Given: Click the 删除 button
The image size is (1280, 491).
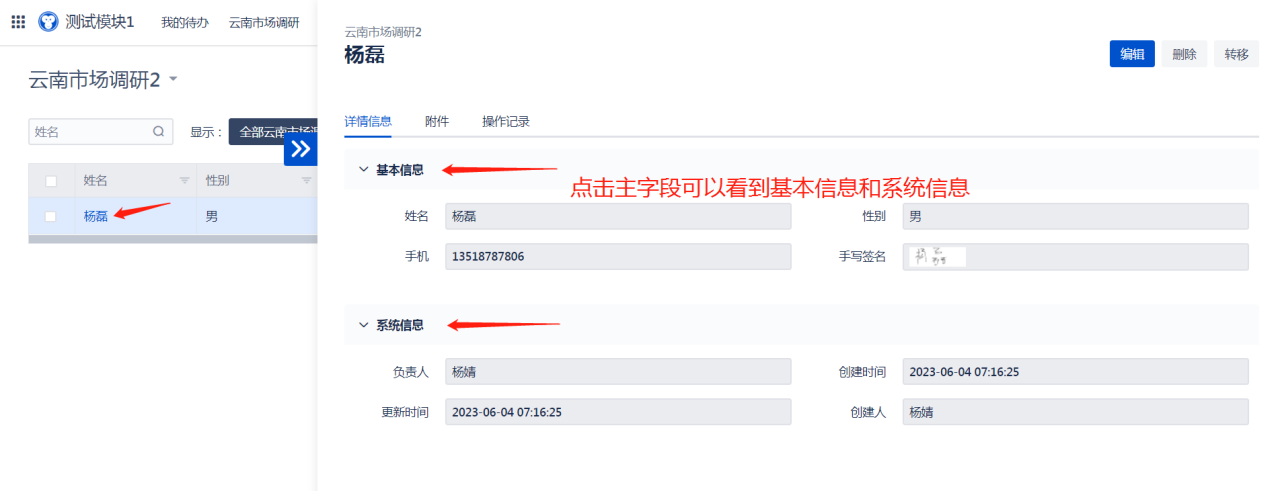Looking at the screenshot, I should click(1184, 54).
